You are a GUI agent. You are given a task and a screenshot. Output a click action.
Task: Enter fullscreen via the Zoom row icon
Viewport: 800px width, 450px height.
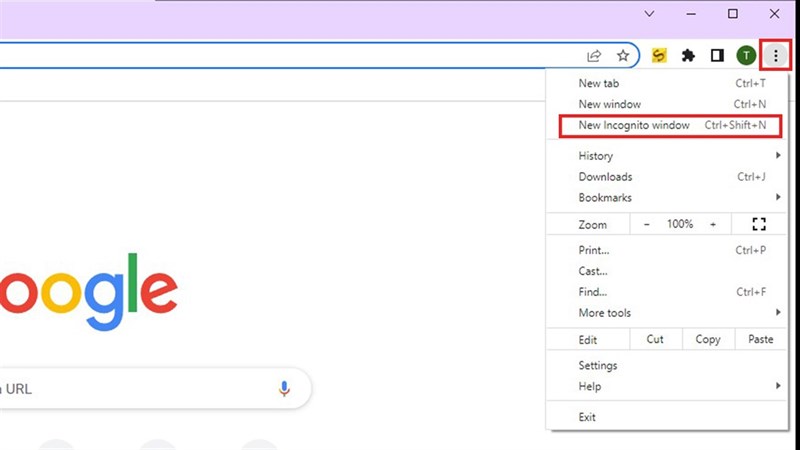point(759,224)
